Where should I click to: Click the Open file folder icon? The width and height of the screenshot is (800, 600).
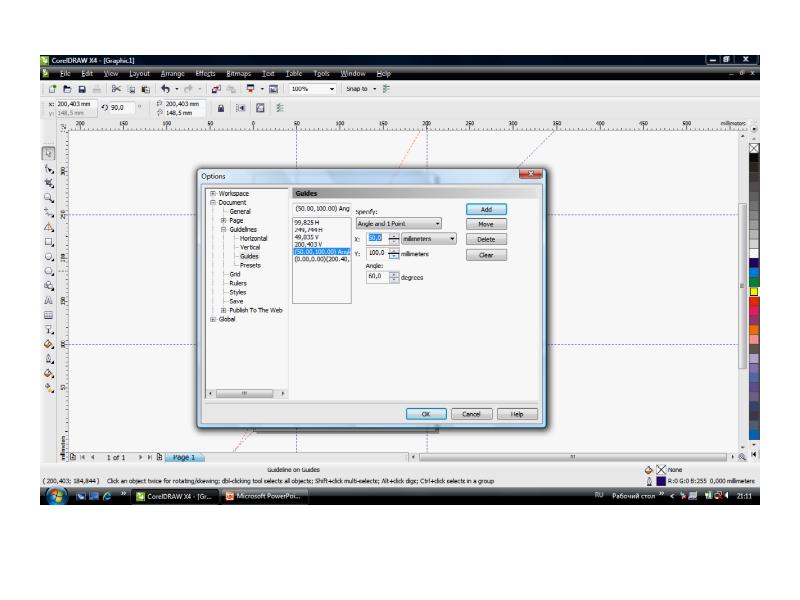(x=67, y=89)
